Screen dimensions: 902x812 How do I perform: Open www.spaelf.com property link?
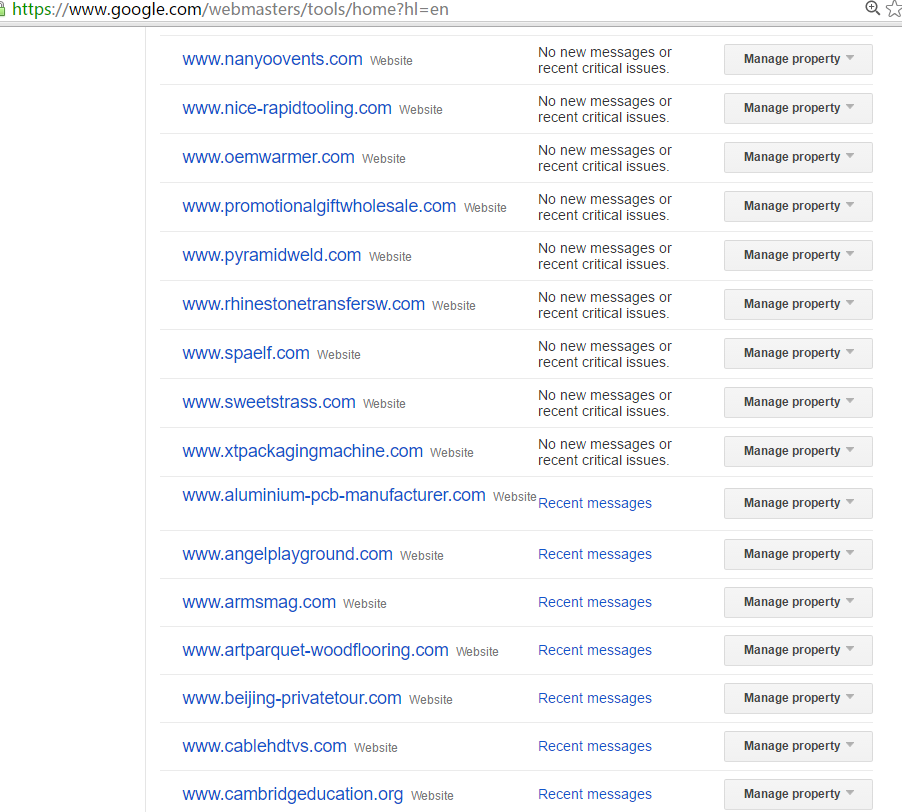click(x=246, y=353)
